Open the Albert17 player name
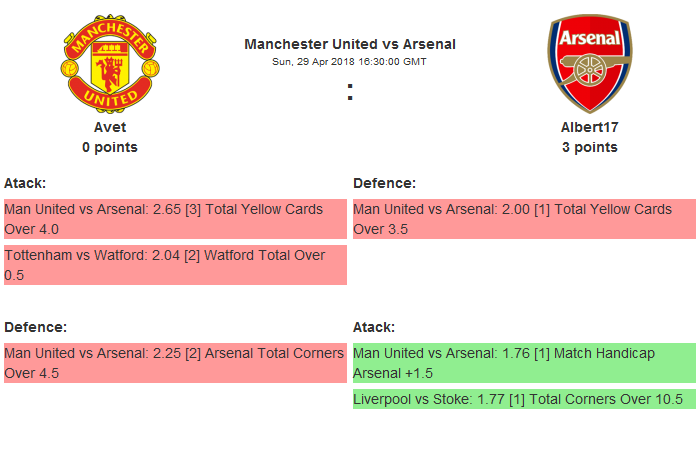Image resolution: width=700 pixels, height=460 pixels. 589,127
